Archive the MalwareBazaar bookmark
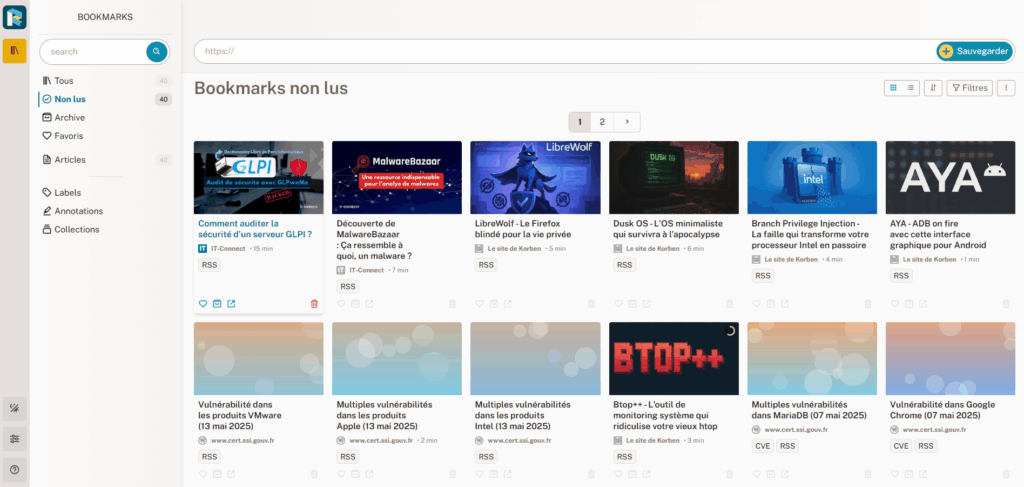The image size is (1024, 487). coord(355,304)
